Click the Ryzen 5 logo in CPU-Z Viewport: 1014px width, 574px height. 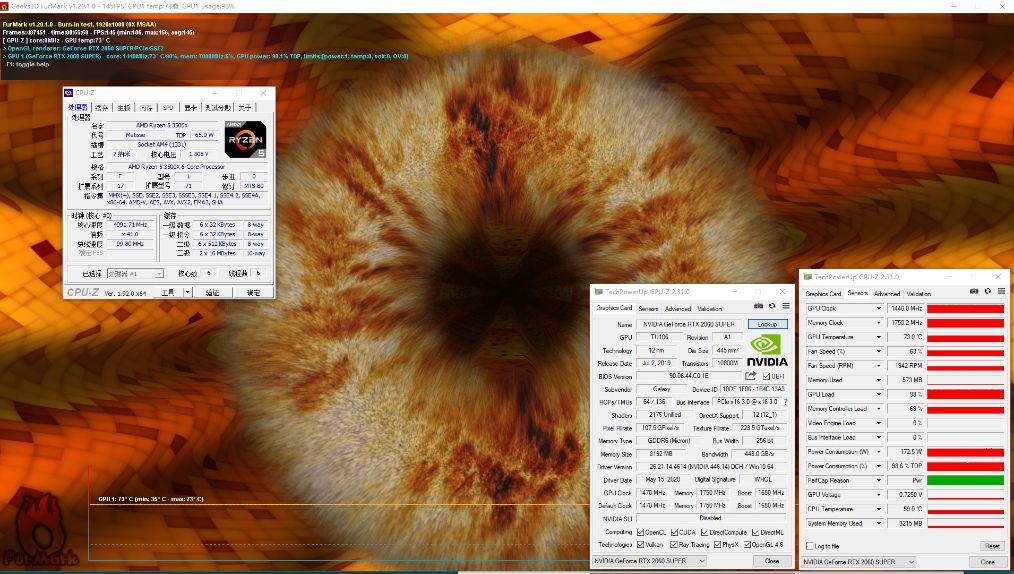pyautogui.click(x=245, y=139)
